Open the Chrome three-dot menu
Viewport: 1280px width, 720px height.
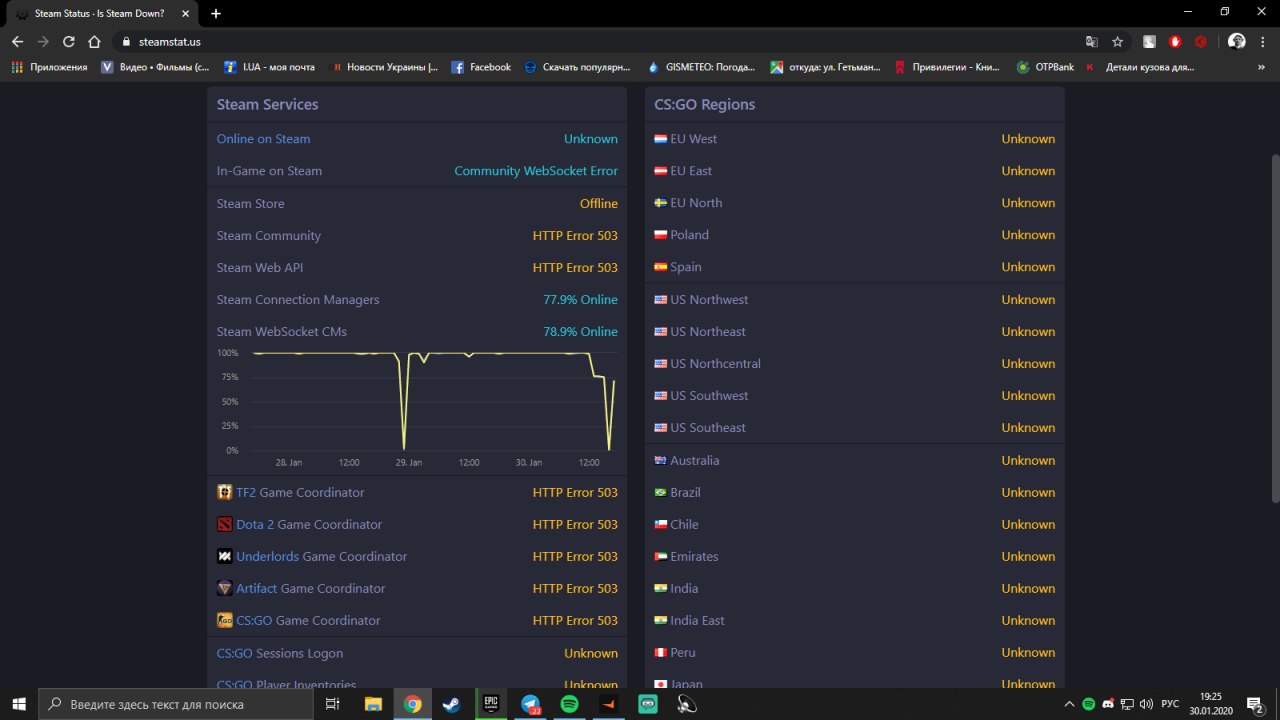(x=1263, y=42)
